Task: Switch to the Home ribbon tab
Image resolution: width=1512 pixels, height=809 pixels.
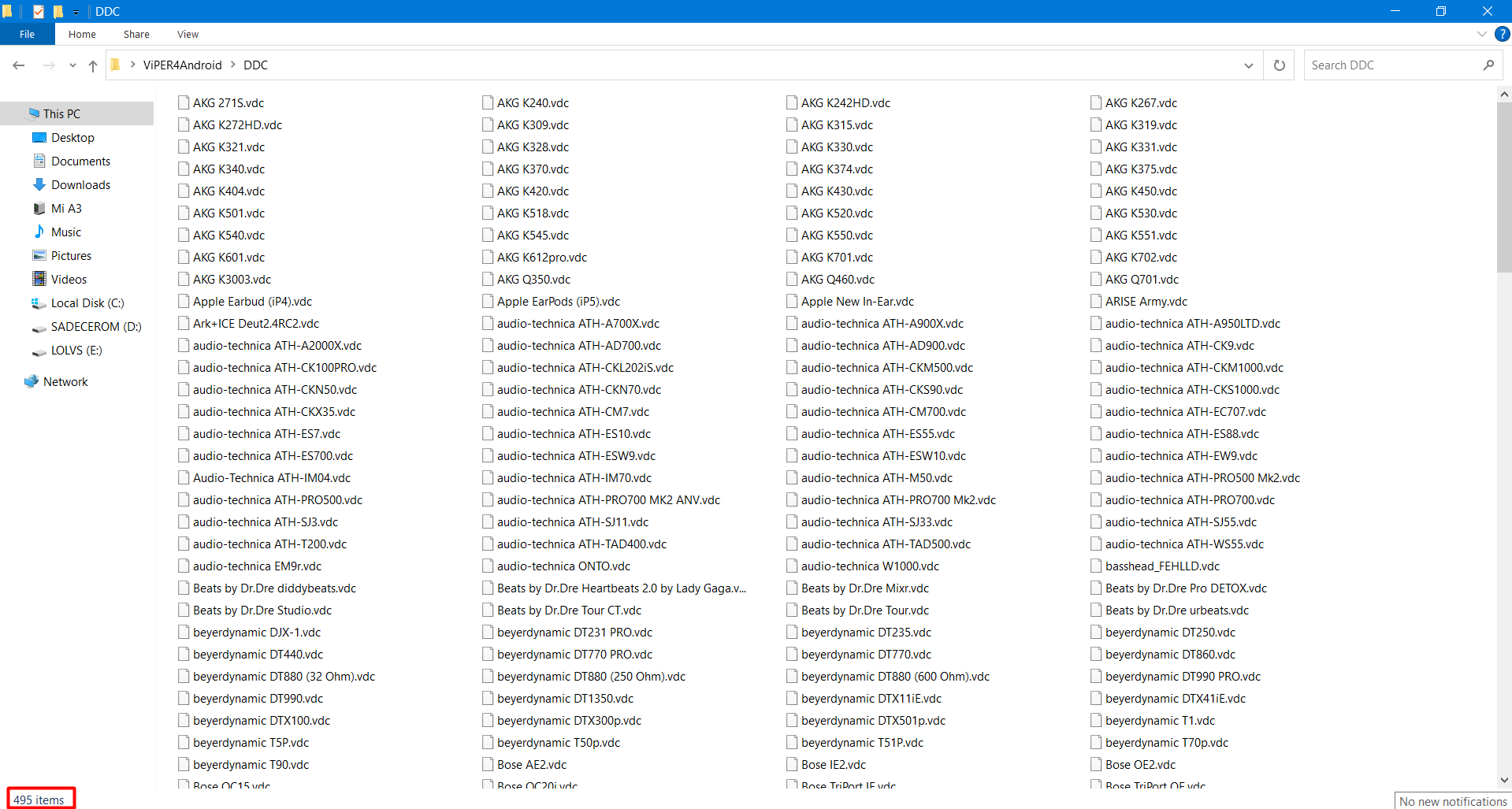Action: pyautogui.click(x=82, y=34)
